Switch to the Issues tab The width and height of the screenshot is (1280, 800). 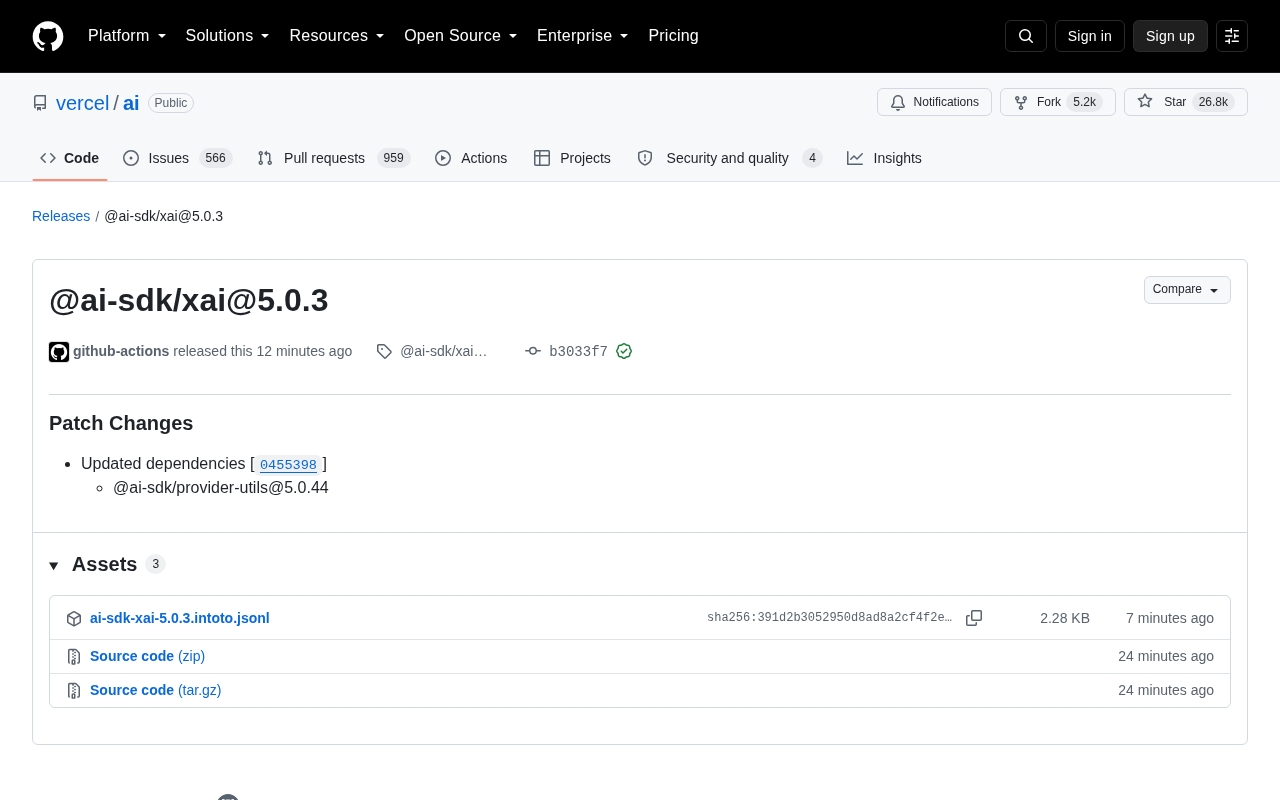[178, 158]
